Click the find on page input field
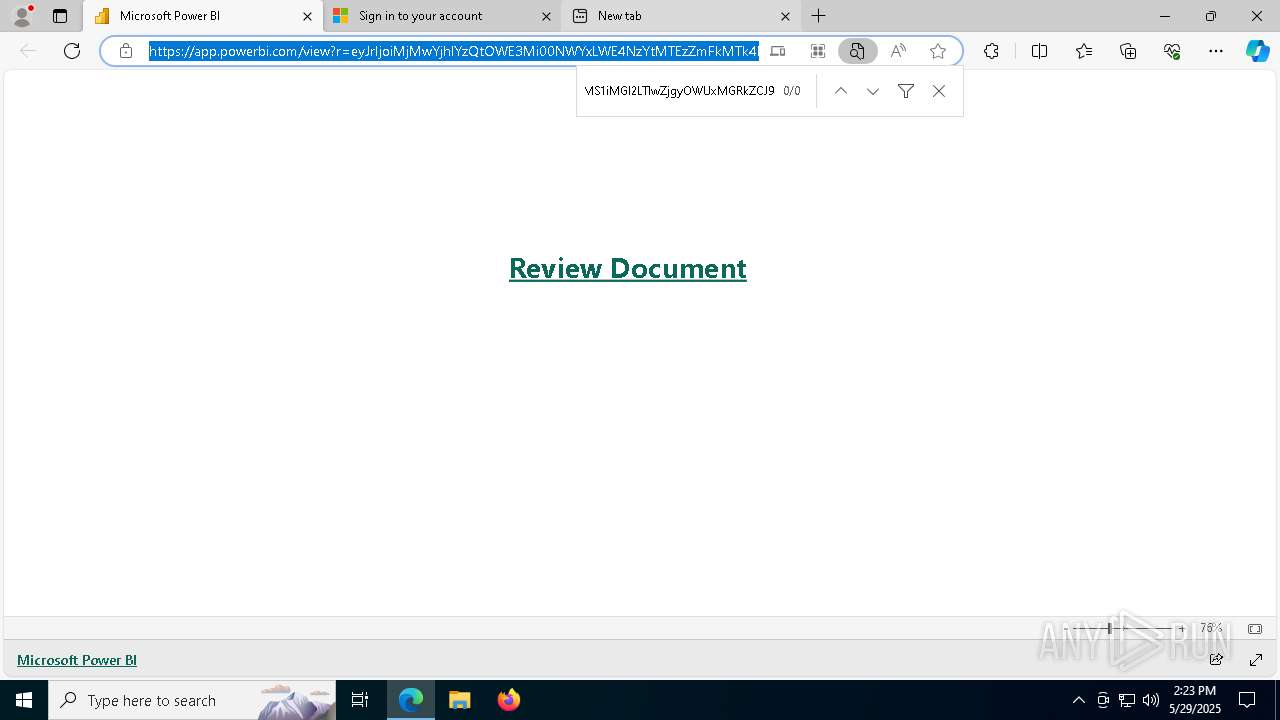Image resolution: width=1280 pixels, height=720 pixels. point(680,91)
